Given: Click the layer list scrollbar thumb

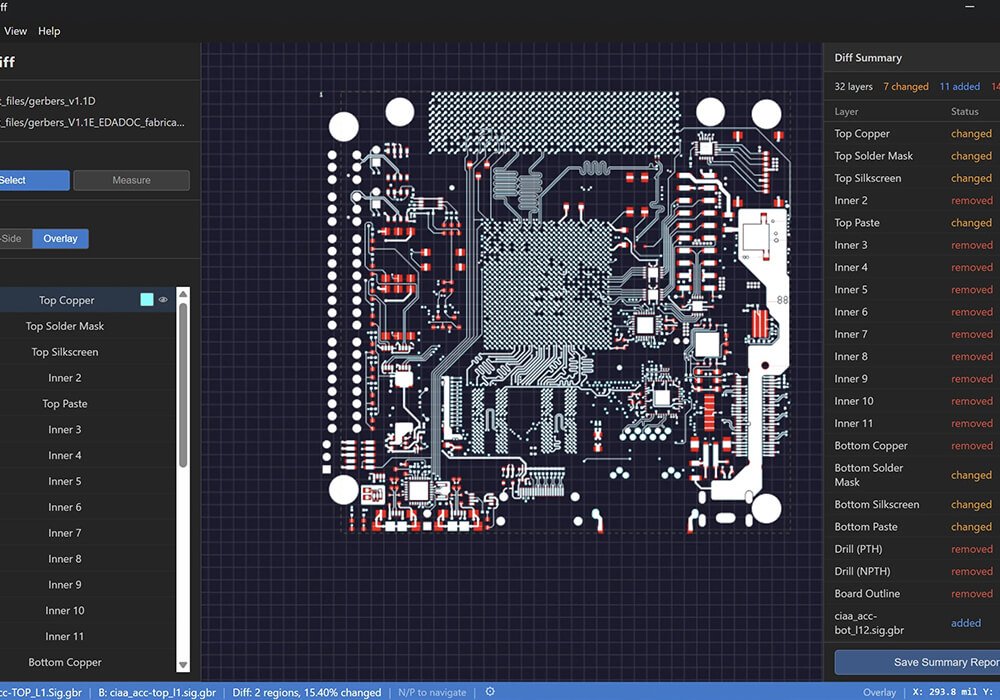Looking at the screenshot, I should point(183,384).
